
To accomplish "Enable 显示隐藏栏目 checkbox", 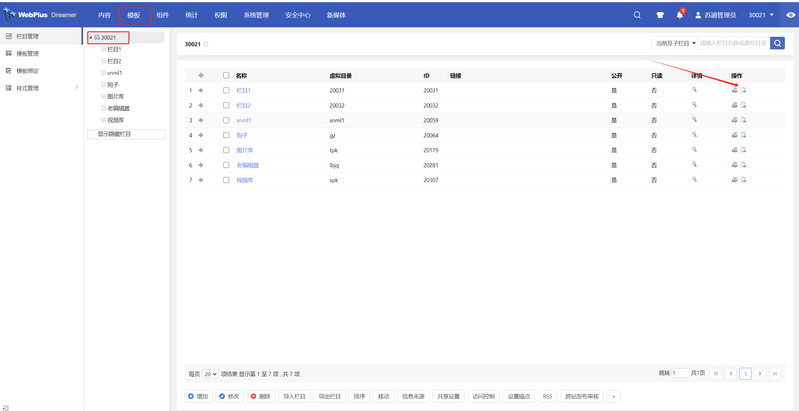I will tap(92, 134).
